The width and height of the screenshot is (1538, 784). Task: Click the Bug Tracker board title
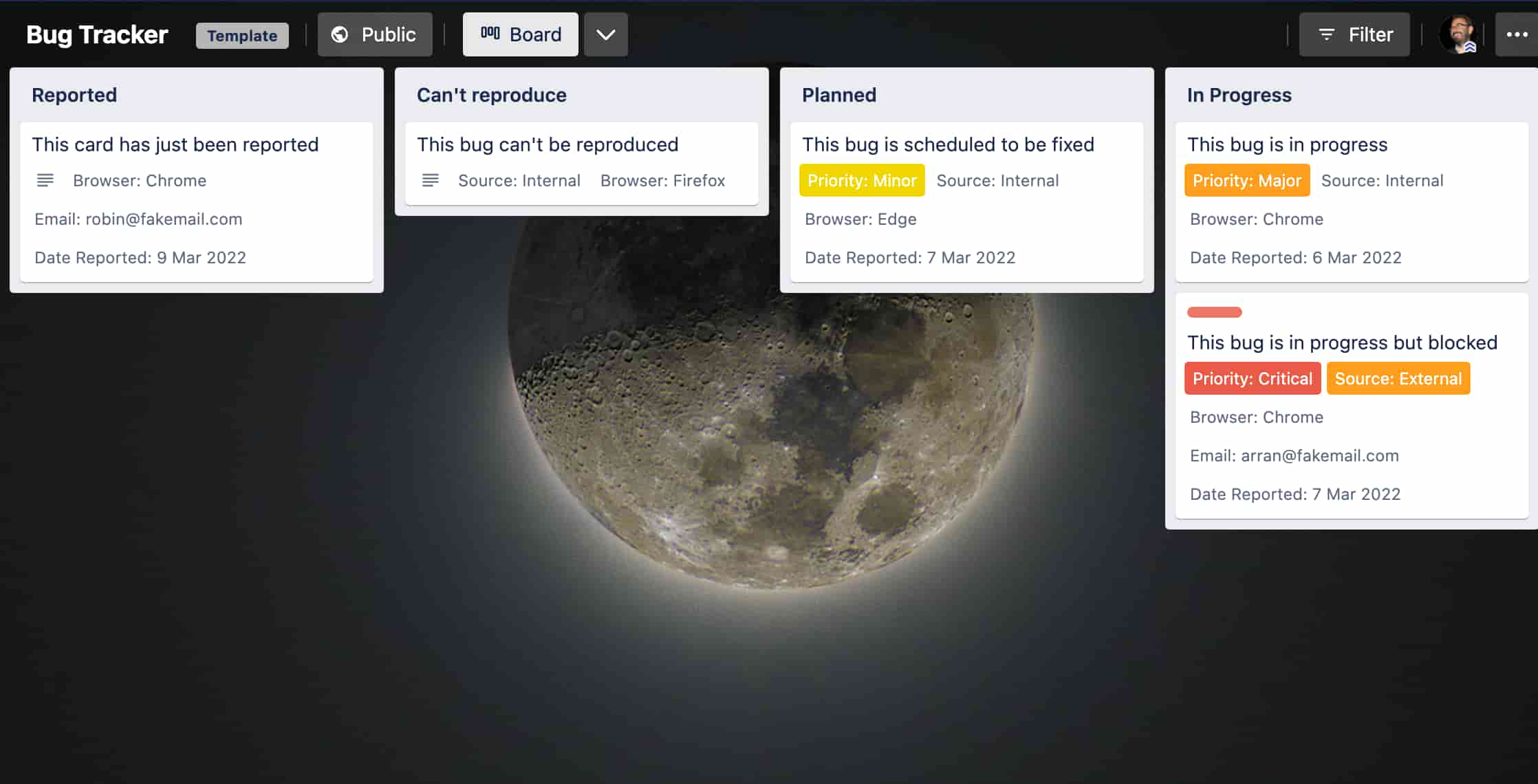(97, 34)
